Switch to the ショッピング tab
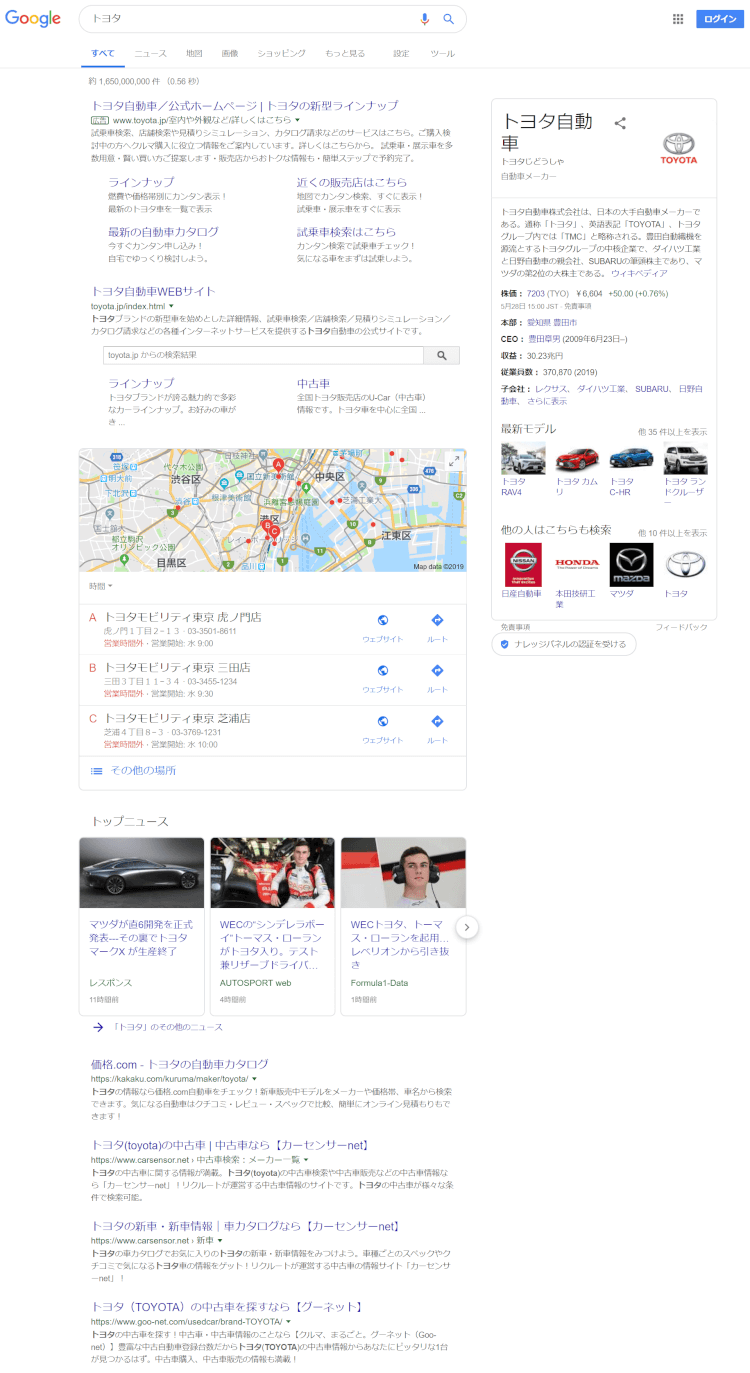The width and height of the screenshot is (750, 1373). pyautogui.click(x=281, y=53)
